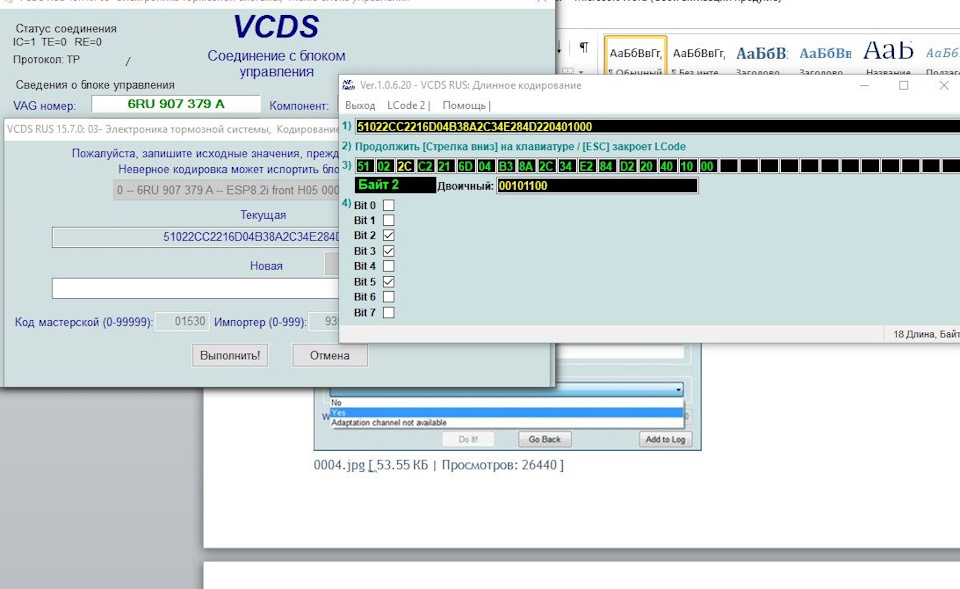960x589 pixels.
Task: Click the greyed field '0 -- 6RU 907 379 A -- ESP8.2i'
Action: click(x=226, y=190)
